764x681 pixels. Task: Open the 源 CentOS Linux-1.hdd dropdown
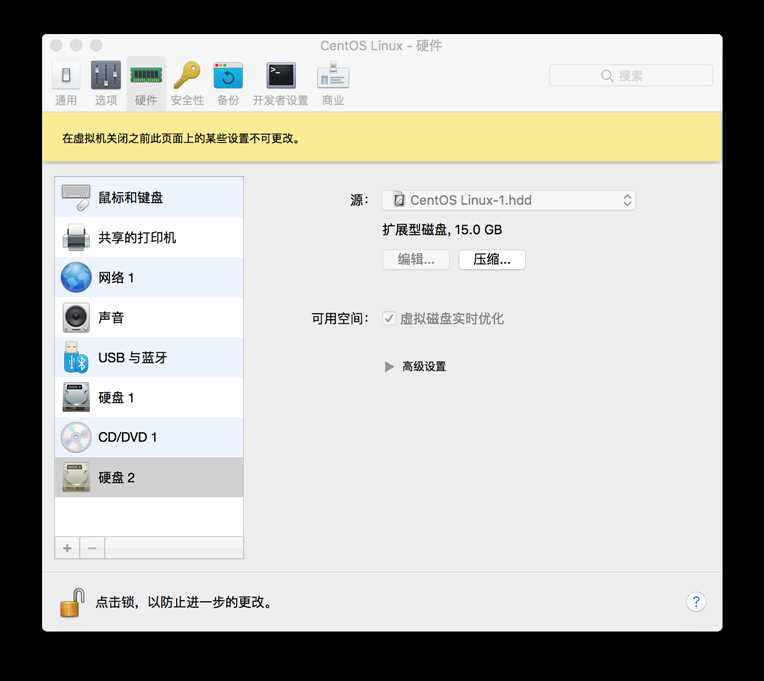[x=509, y=200]
